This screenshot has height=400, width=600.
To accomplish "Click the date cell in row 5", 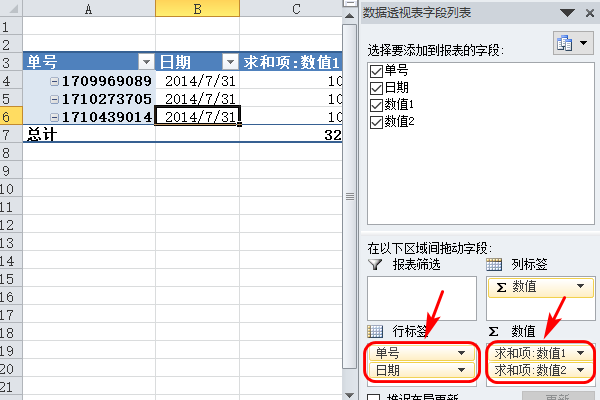I will [x=197, y=99].
